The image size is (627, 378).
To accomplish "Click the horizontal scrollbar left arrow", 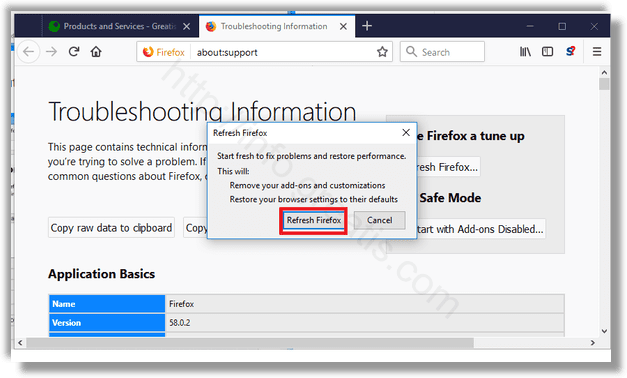I will coord(20,343).
